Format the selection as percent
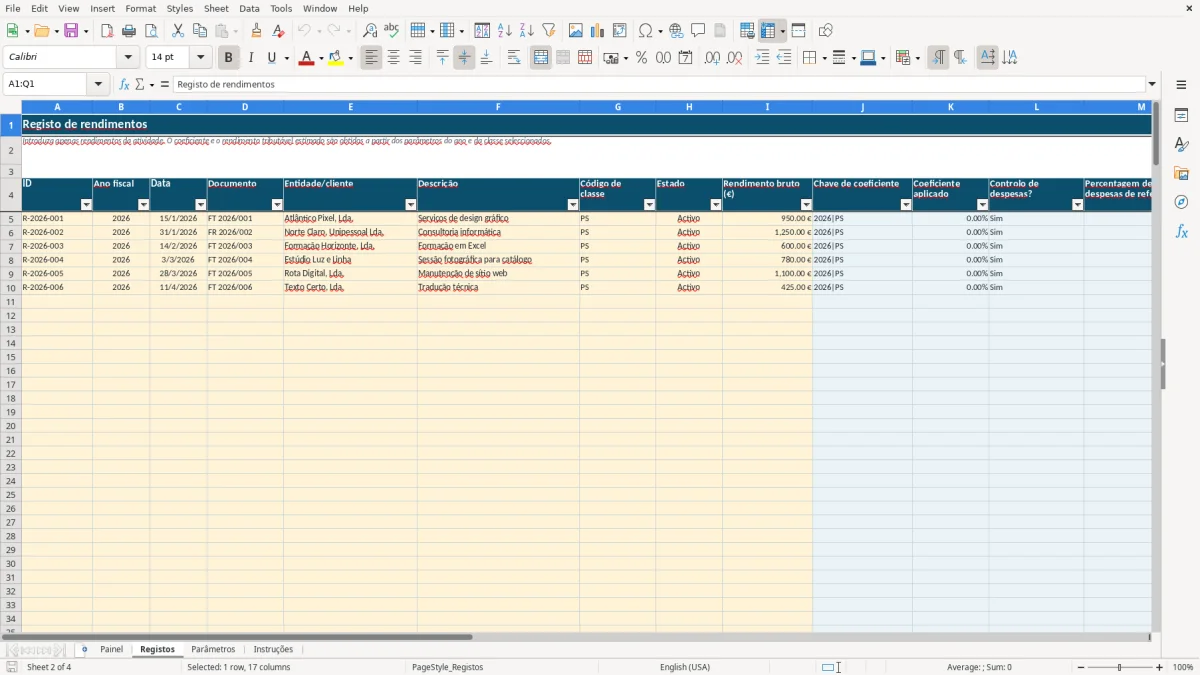This screenshot has width=1200, height=675. pos(642,58)
